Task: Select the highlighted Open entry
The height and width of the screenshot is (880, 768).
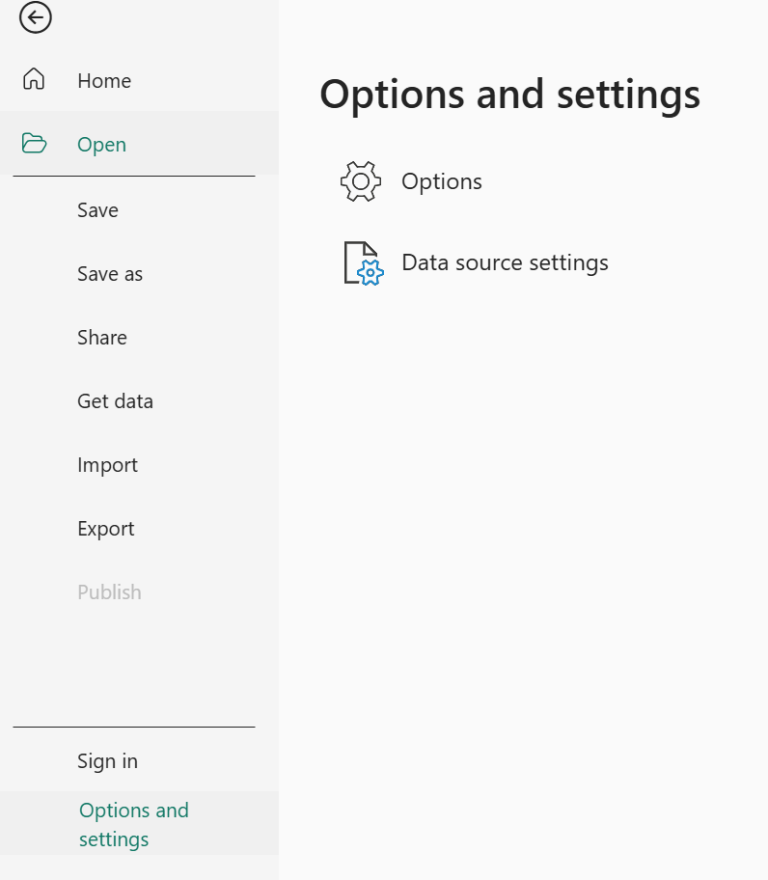Action: pyautogui.click(x=101, y=144)
